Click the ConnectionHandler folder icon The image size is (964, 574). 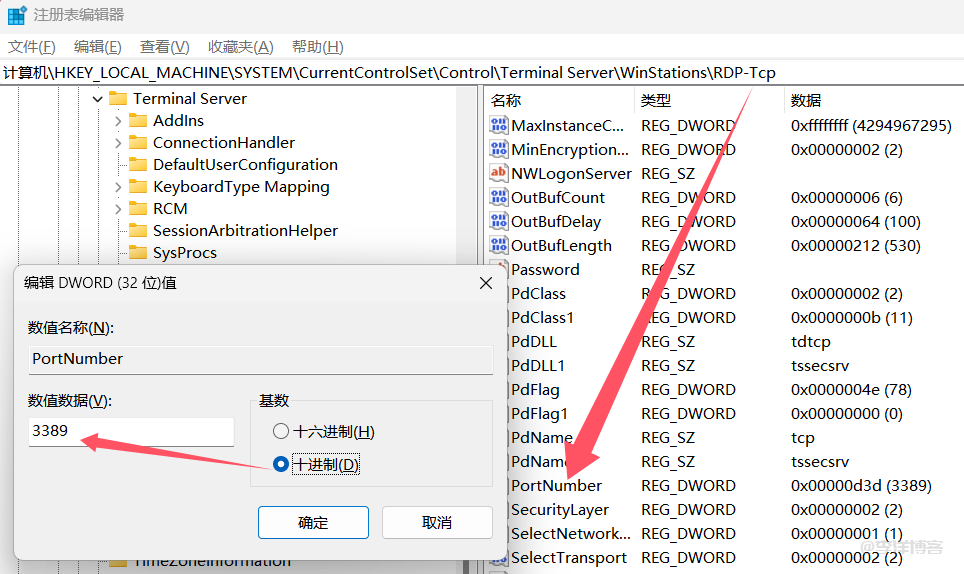(138, 143)
